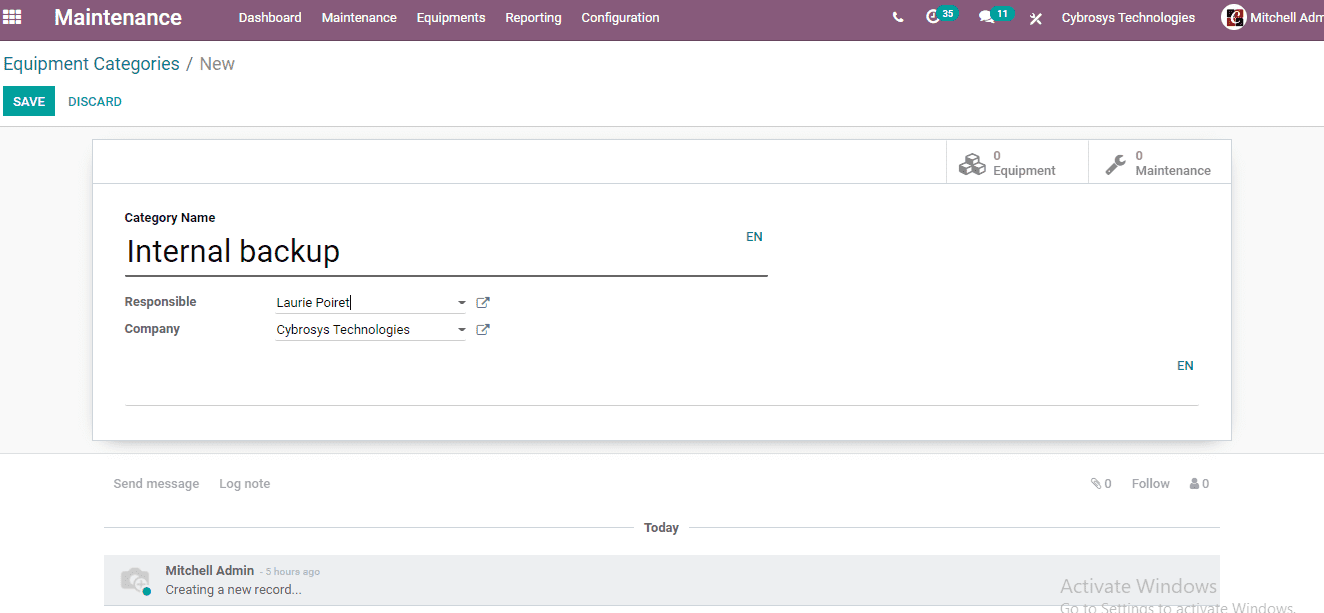Click the DISCARD button
1324x613 pixels.
[x=95, y=101]
